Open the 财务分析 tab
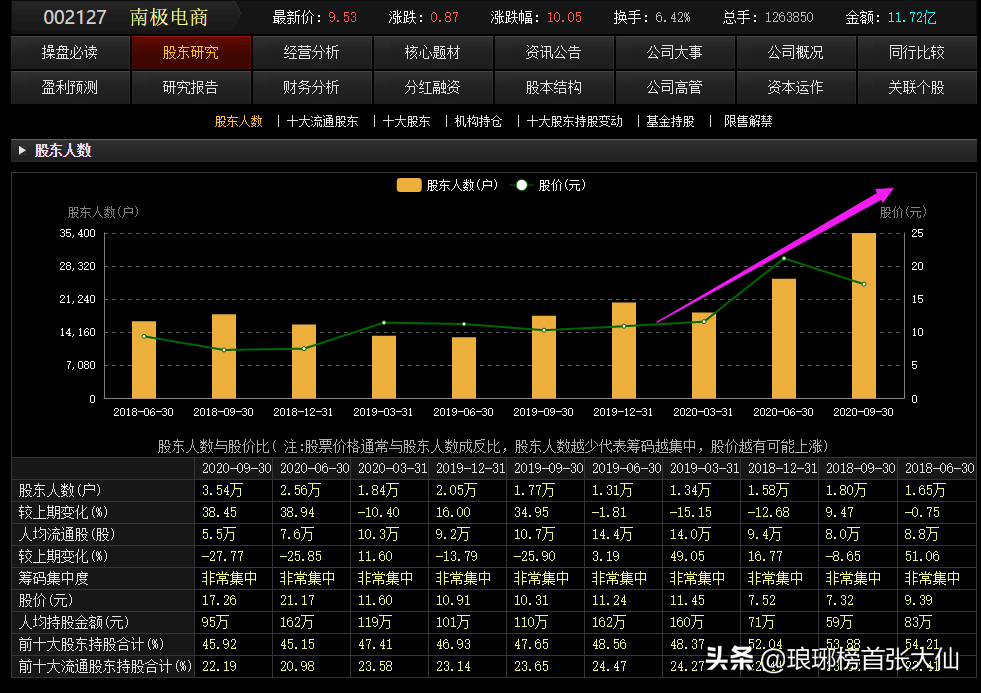The width and height of the screenshot is (981, 693). tap(312, 88)
